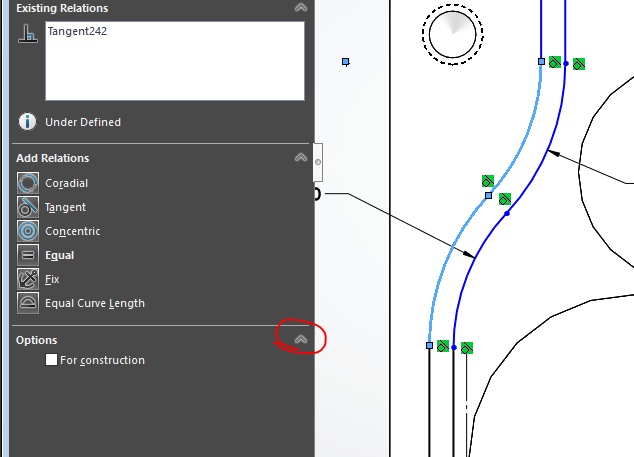Select the dashed circle hole feature
This screenshot has height=457, width=634.
[x=452, y=34]
